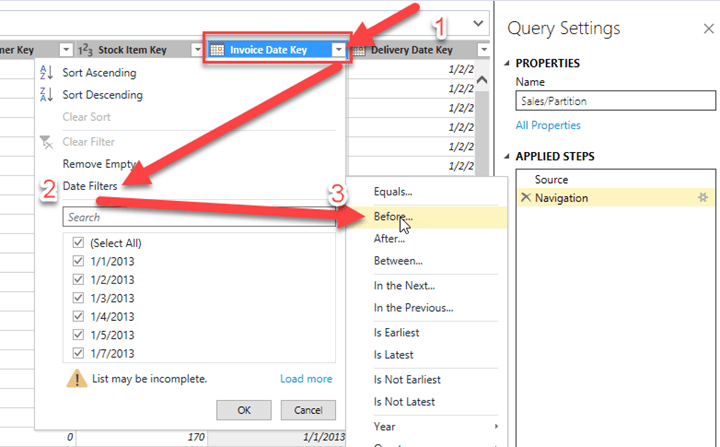Click the OK button

pos(244,410)
